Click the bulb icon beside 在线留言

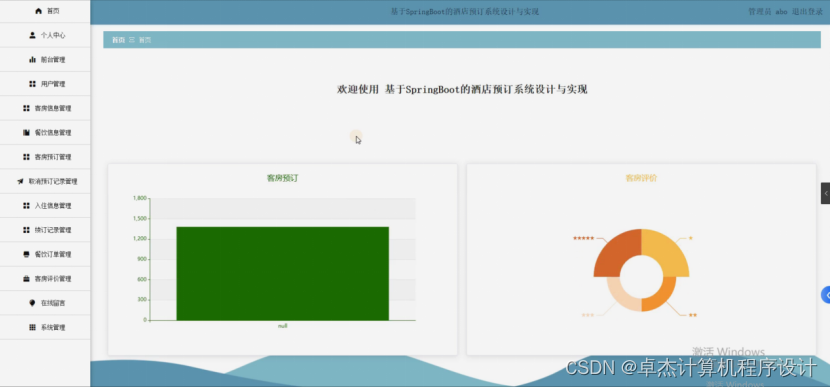click(x=32, y=303)
